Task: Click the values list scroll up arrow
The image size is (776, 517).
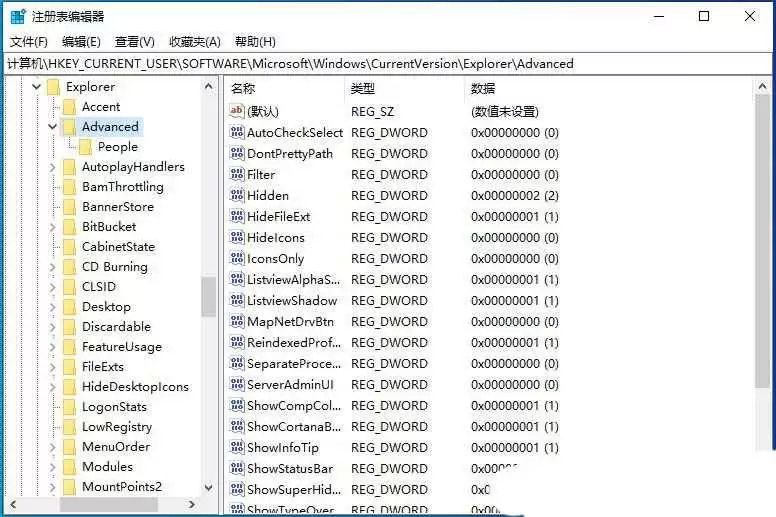Action: 763,87
